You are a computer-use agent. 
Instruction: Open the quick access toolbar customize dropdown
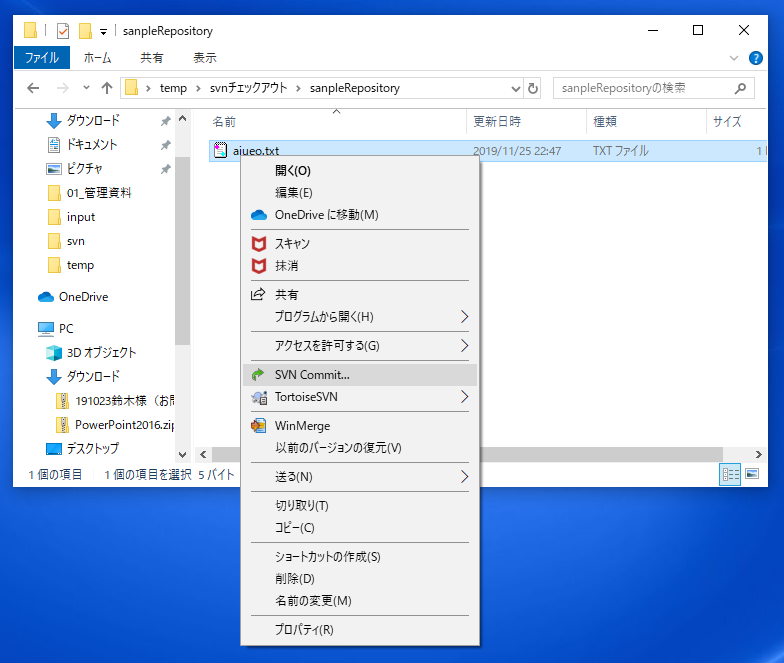click(103, 32)
